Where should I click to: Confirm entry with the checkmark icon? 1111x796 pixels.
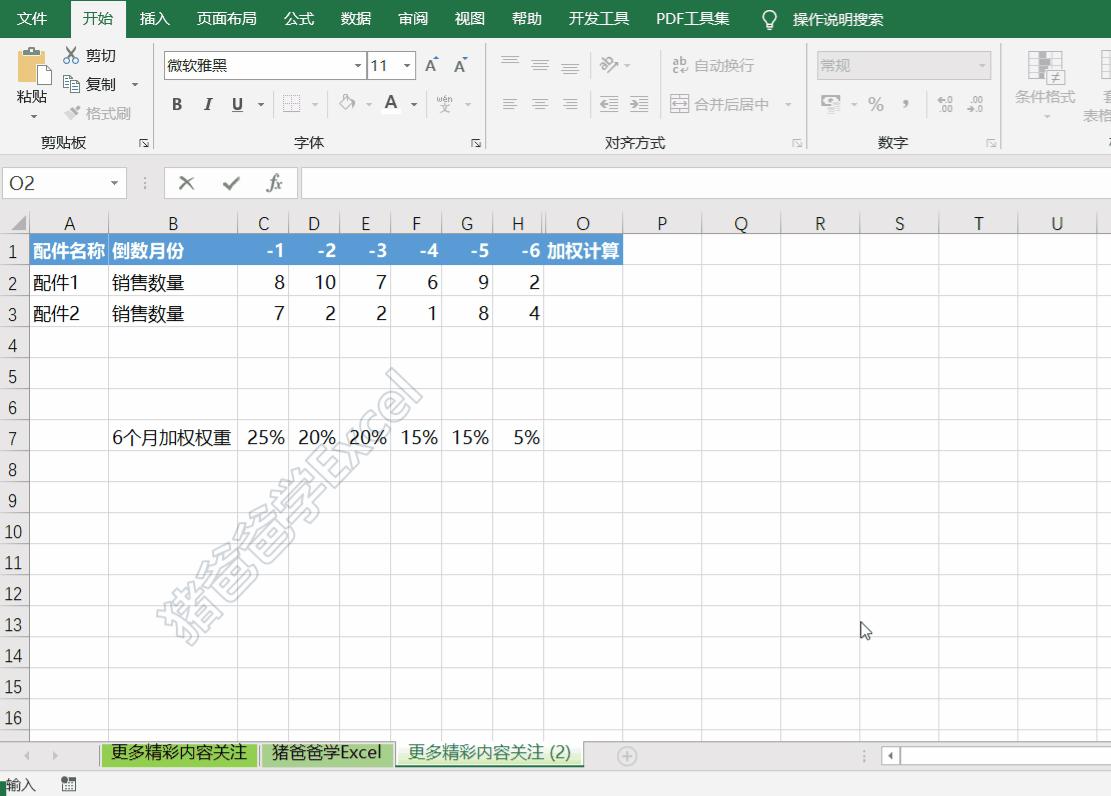pyautogui.click(x=230, y=184)
